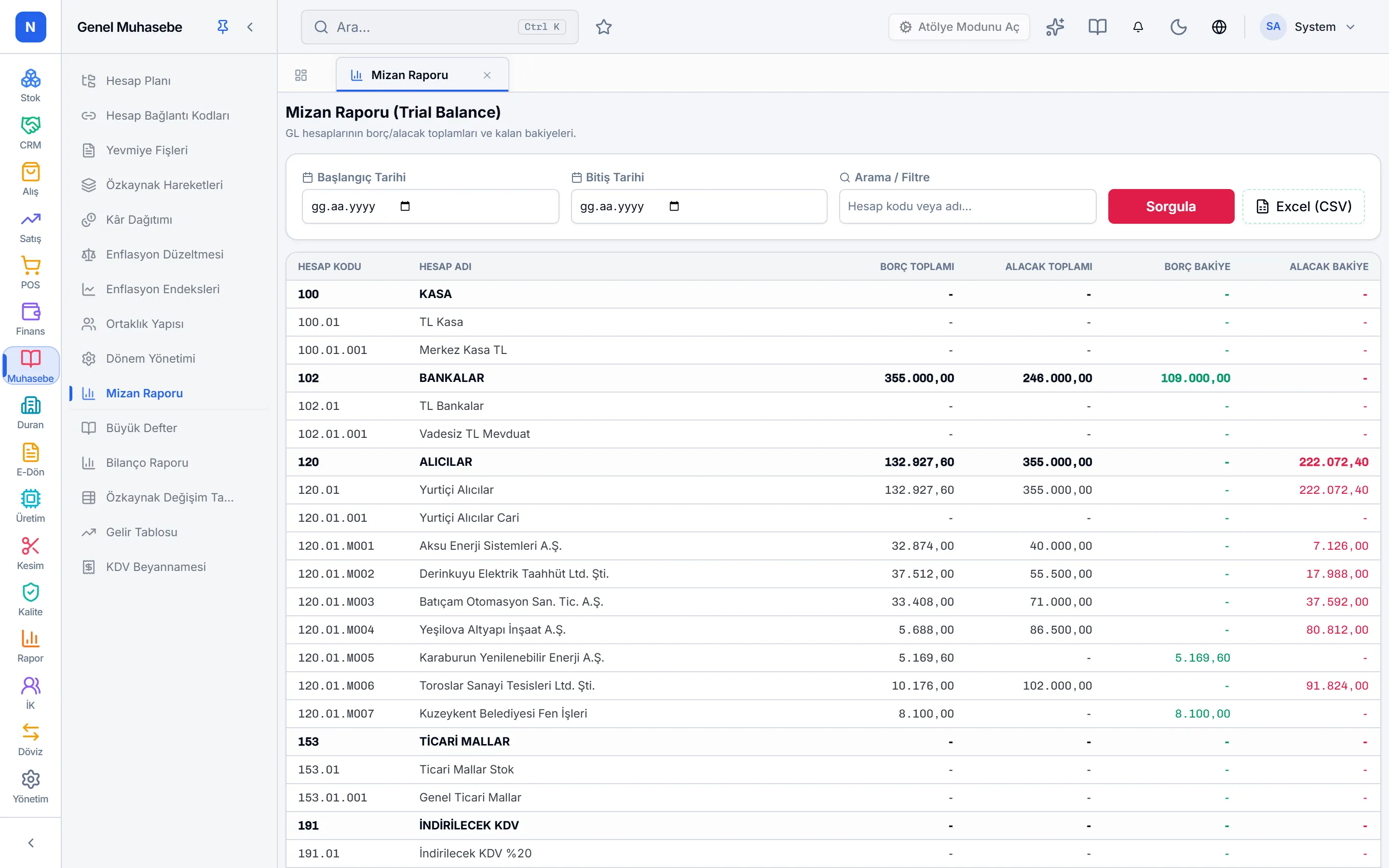Collapse the bottom-left module sidebar chevron
Viewport: 1389px width, 868px height.
click(x=31, y=842)
